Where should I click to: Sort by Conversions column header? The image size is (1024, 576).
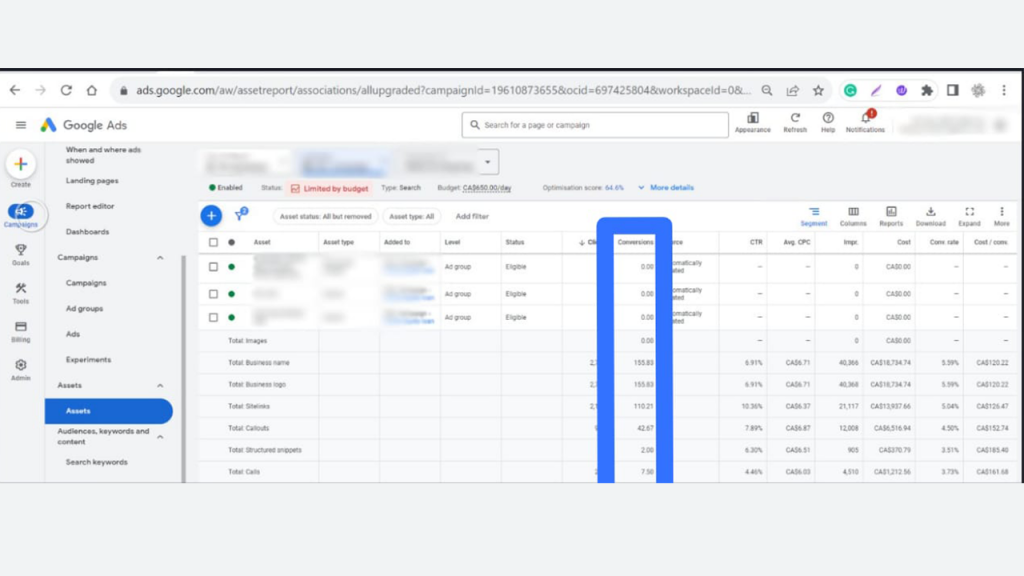click(635, 242)
